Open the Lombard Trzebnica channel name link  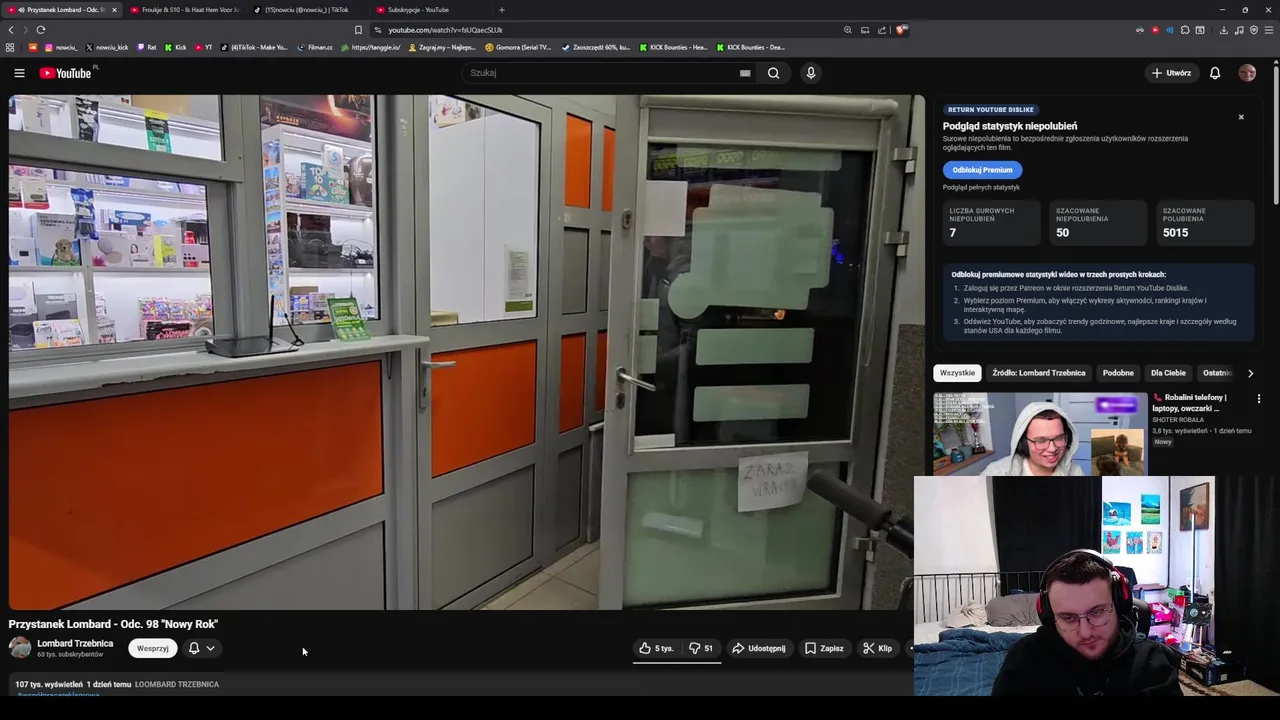tap(75, 643)
